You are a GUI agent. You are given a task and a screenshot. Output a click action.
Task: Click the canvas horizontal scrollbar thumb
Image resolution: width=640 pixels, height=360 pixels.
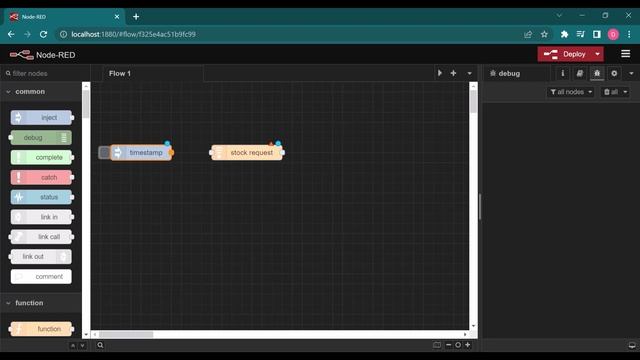pos(126,334)
